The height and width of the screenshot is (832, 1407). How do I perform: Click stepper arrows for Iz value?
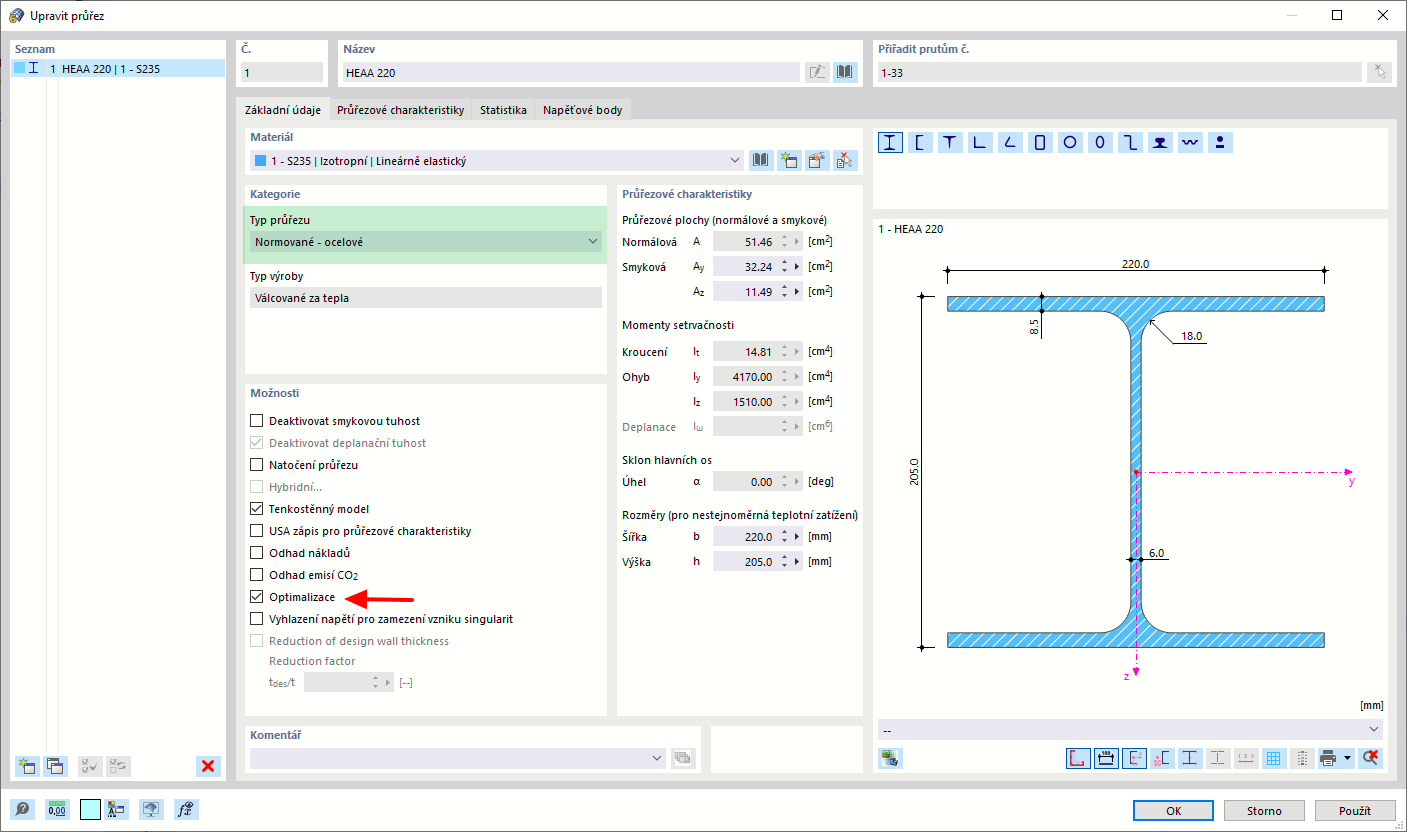(784, 402)
